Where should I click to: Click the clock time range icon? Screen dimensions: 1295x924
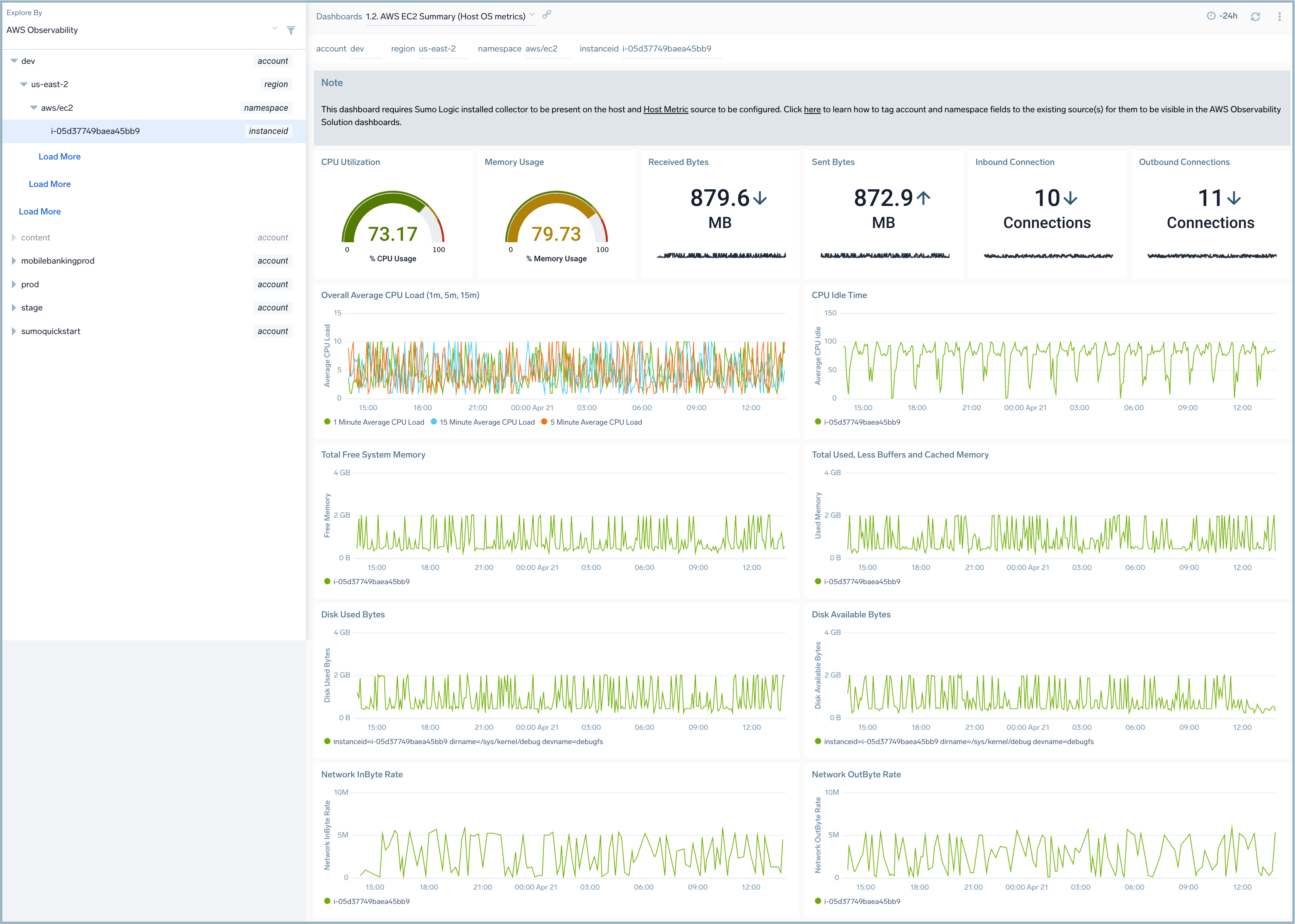pos(1211,16)
